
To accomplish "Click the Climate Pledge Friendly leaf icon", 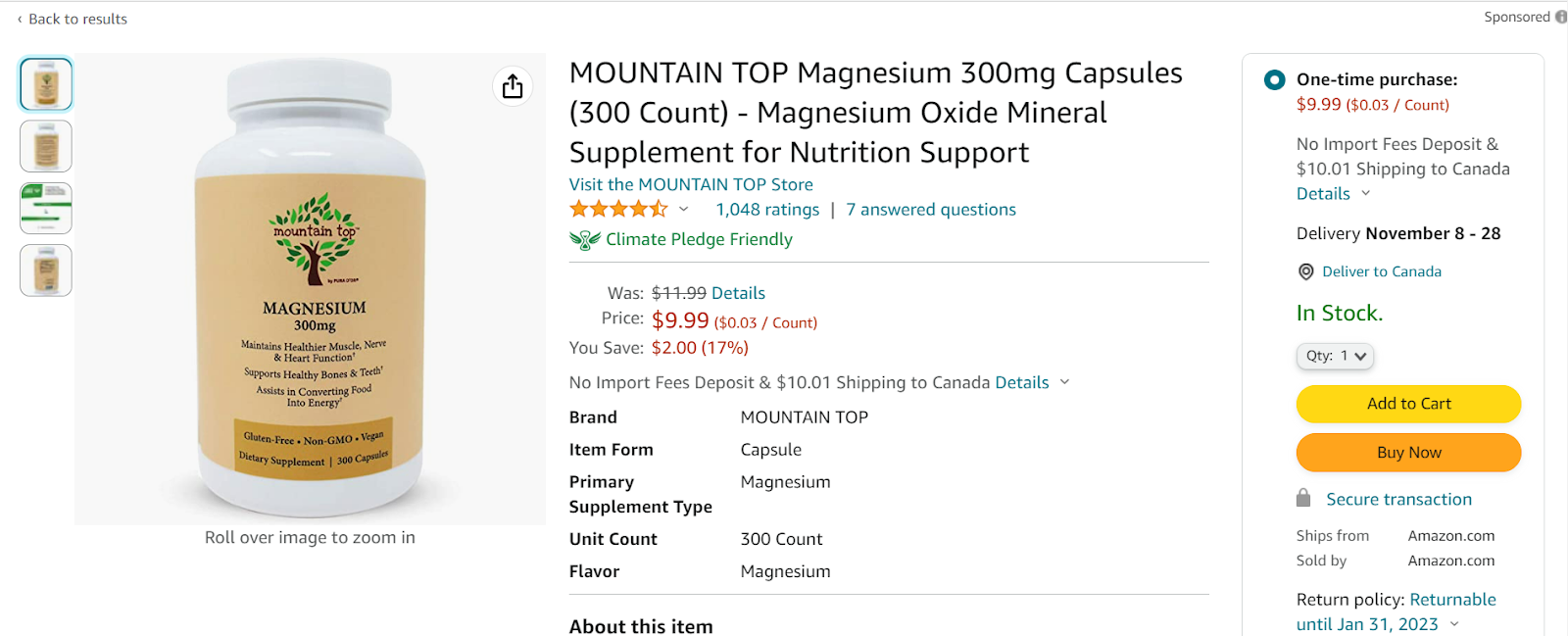I will click(584, 240).
